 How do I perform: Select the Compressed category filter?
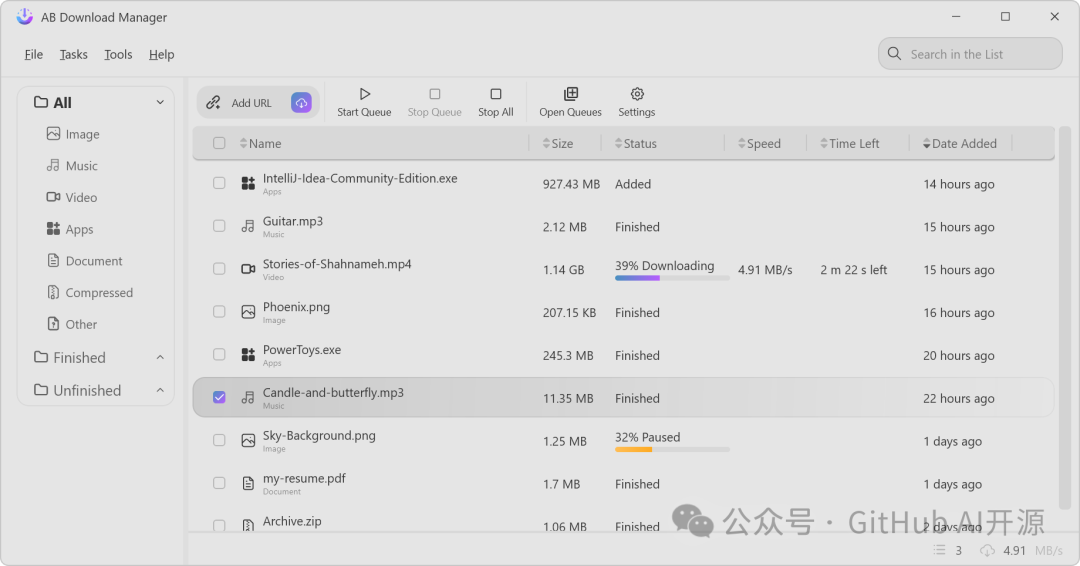(90, 292)
